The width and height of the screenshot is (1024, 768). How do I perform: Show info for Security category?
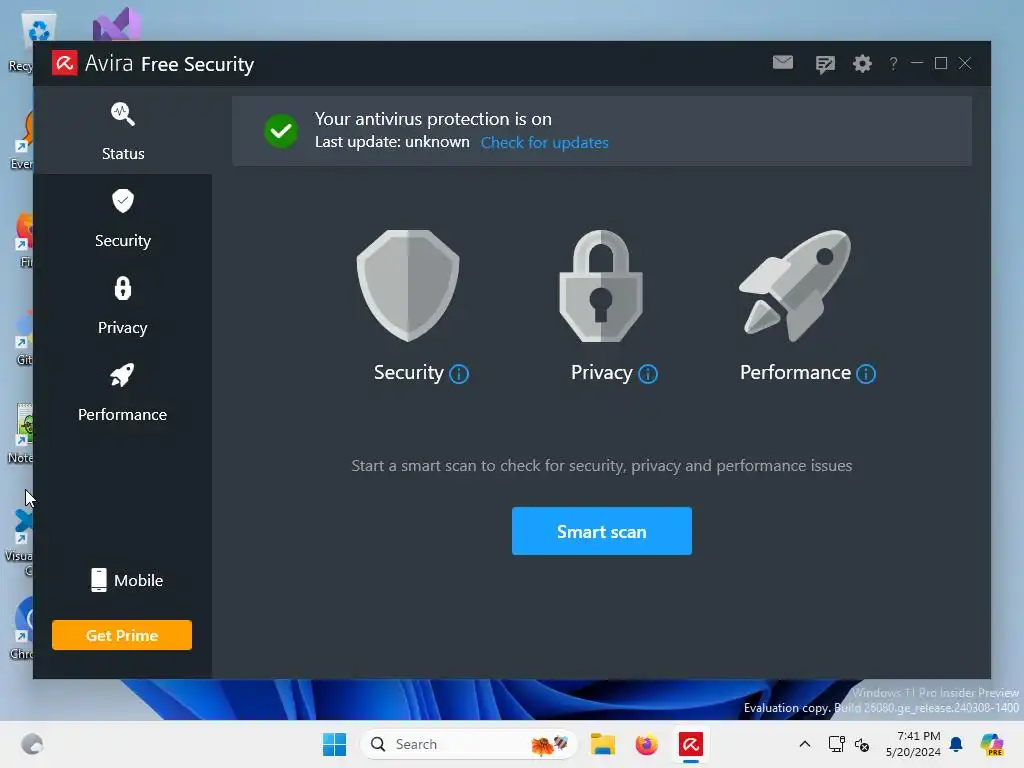pyautogui.click(x=459, y=374)
